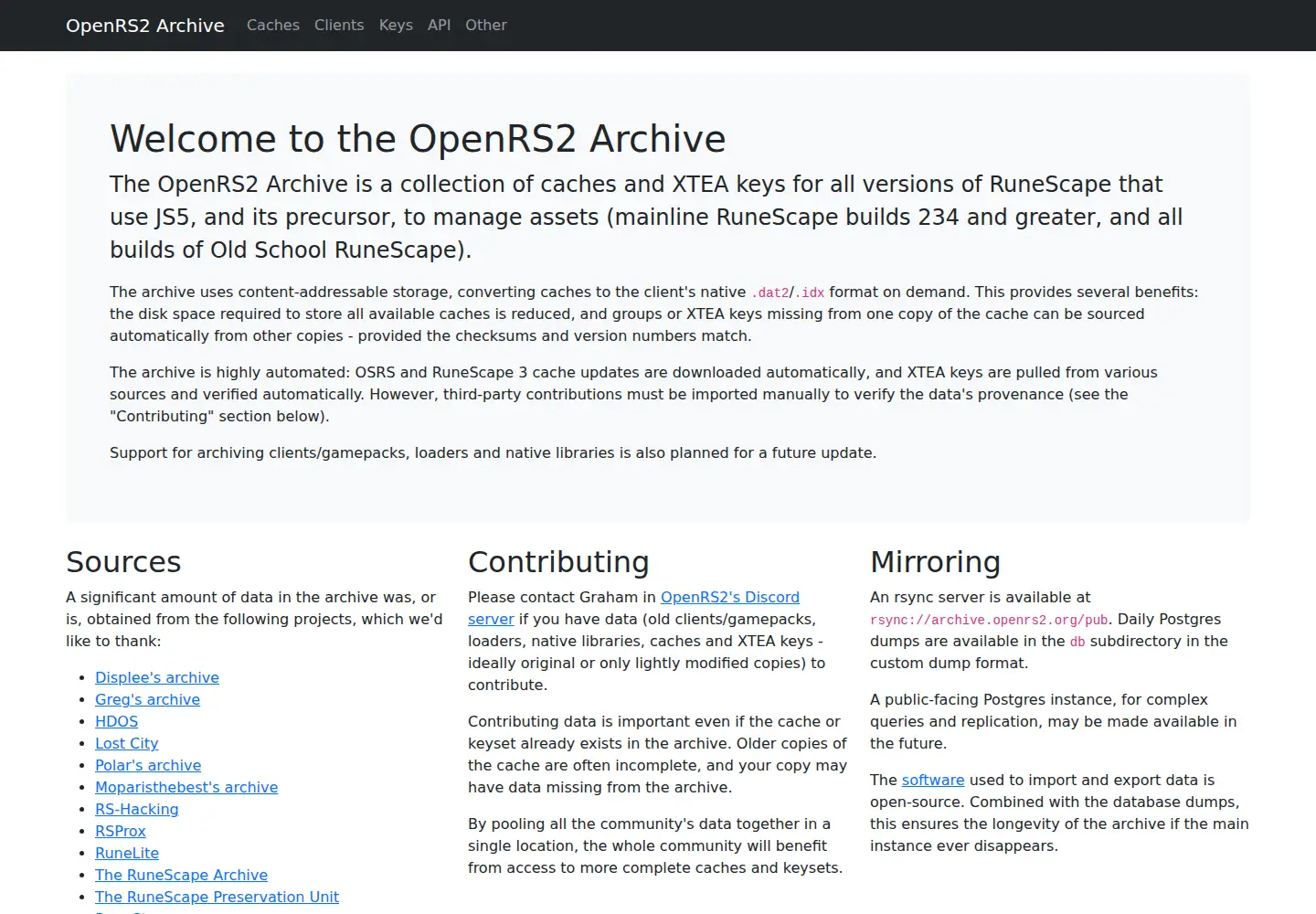1316x914 pixels.
Task: Click the db subdirectory code text
Action: pos(1077,642)
